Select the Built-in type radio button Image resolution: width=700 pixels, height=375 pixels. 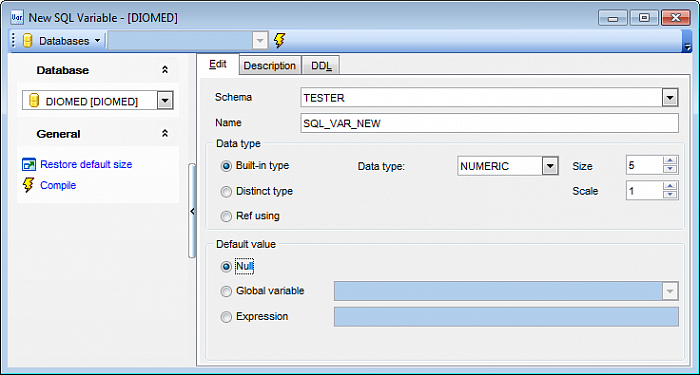(x=227, y=166)
